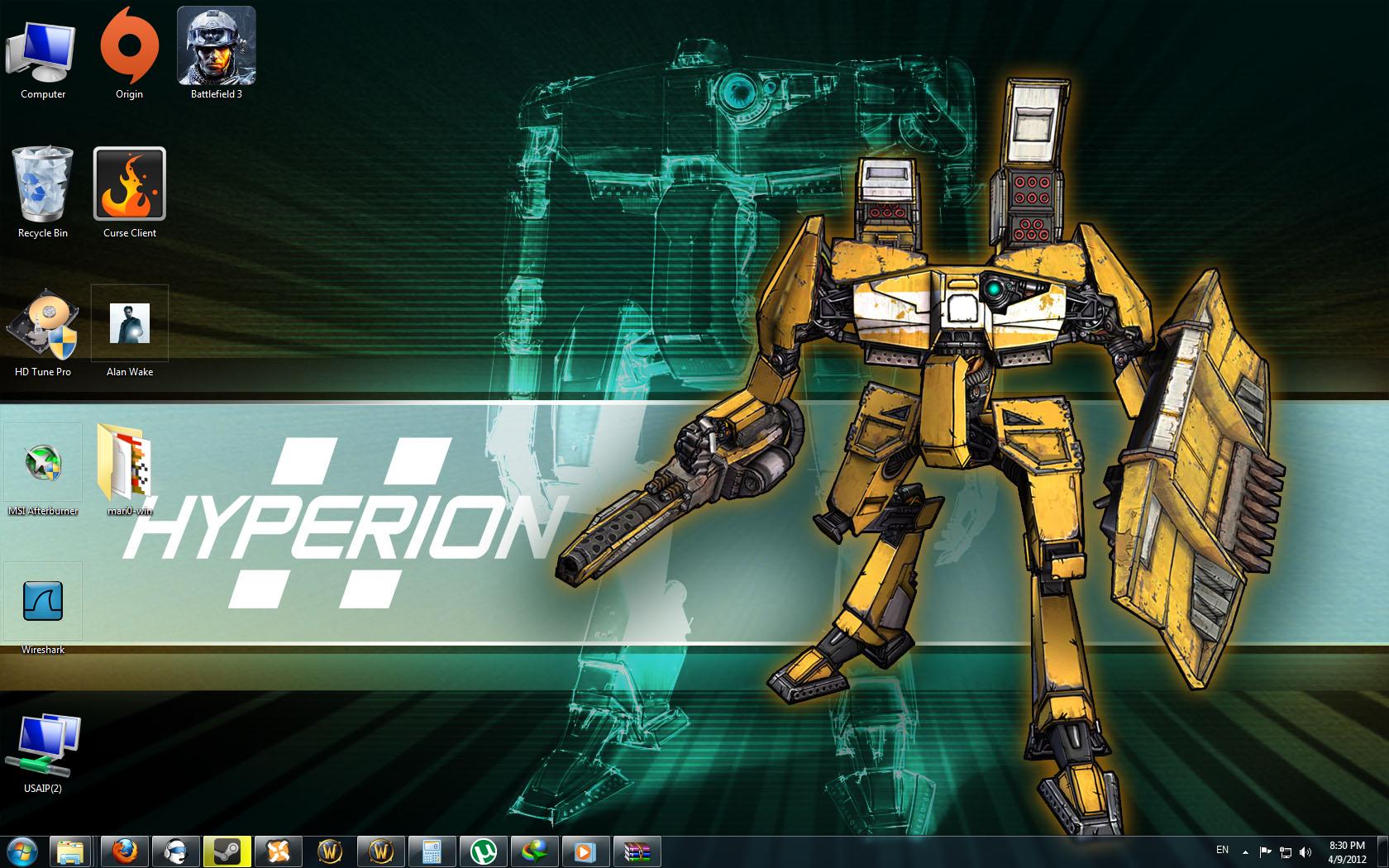This screenshot has width=1389, height=868.
Task: Launch Firefox from the taskbar
Action: coord(124,851)
